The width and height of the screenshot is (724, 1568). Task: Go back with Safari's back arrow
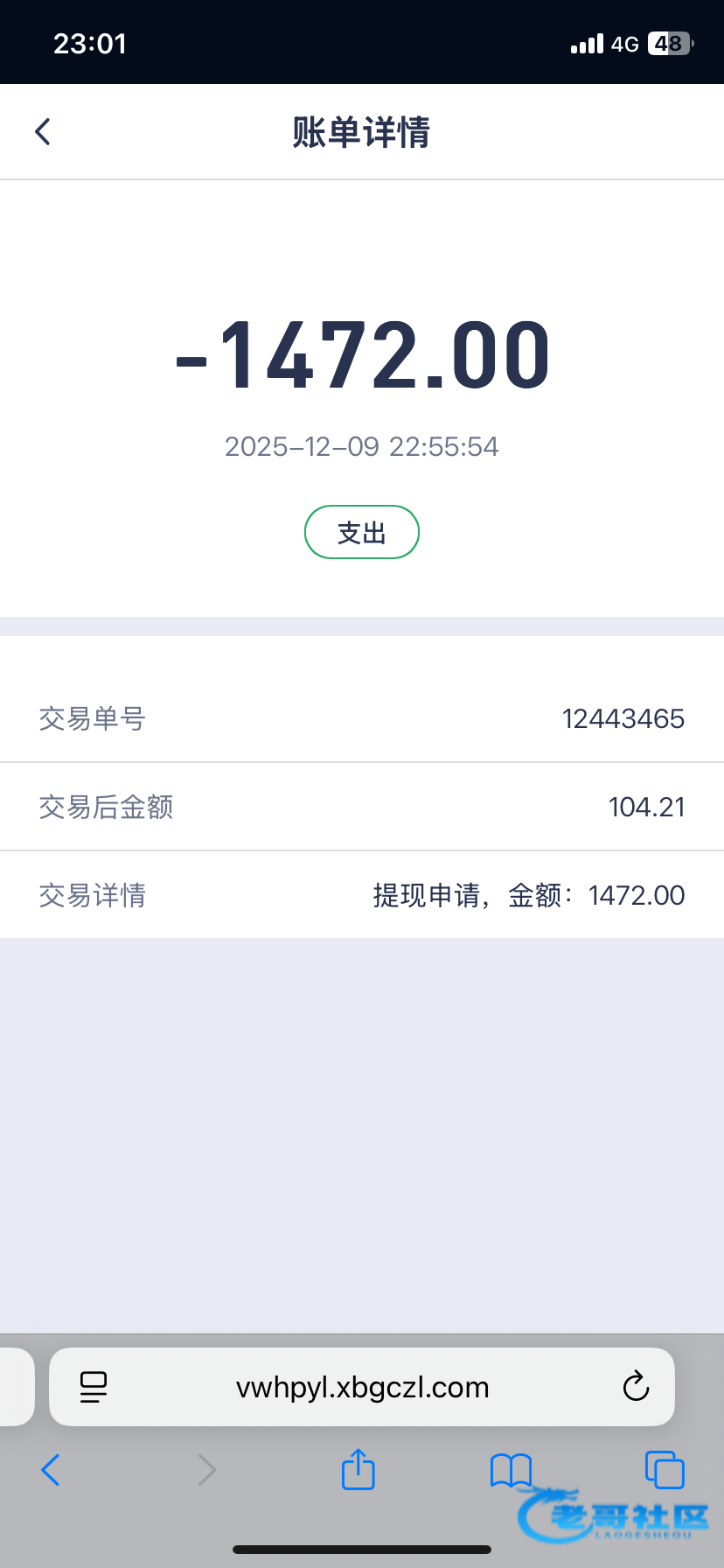click(x=51, y=1470)
